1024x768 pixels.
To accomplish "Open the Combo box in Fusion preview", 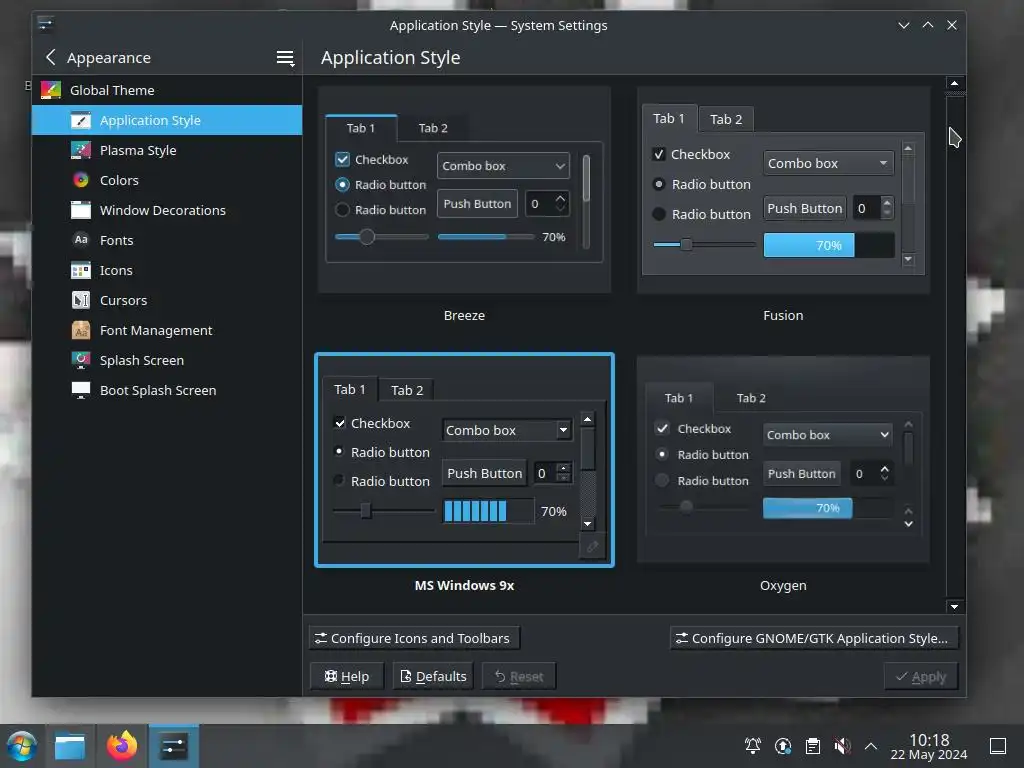I will pyautogui.click(x=829, y=163).
